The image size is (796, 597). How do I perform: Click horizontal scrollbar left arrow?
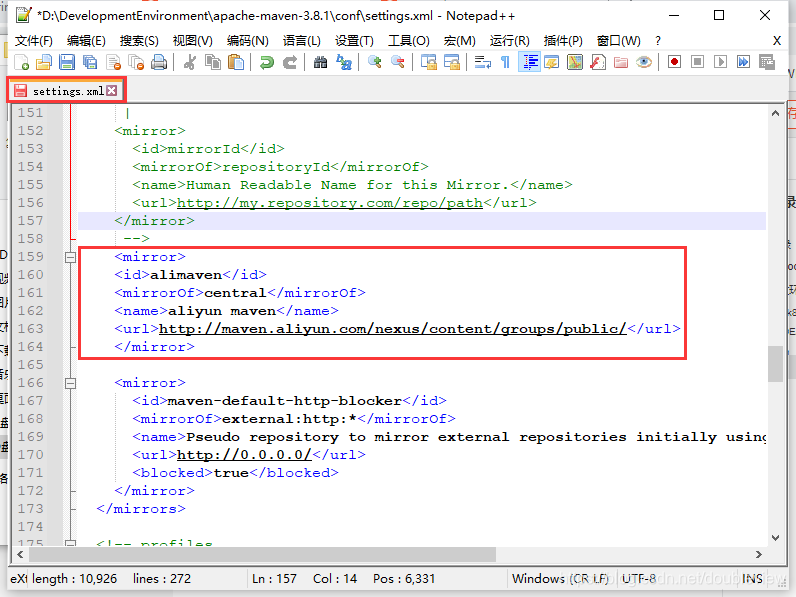coord(20,554)
